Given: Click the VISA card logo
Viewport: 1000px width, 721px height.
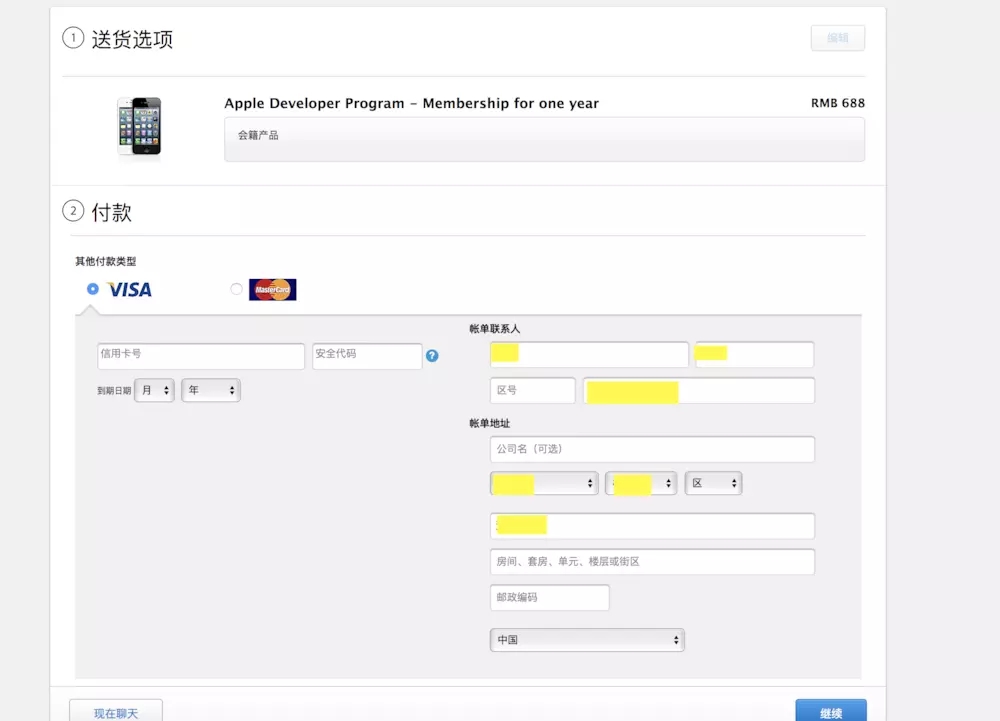Looking at the screenshot, I should tap(130, 290).
